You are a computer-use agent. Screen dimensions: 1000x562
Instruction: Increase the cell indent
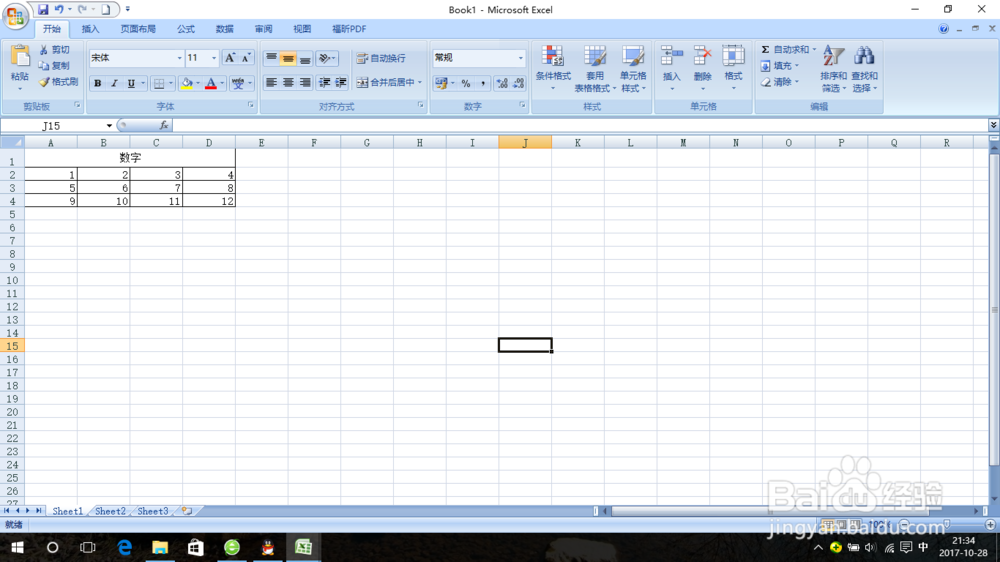coord(341,82)
